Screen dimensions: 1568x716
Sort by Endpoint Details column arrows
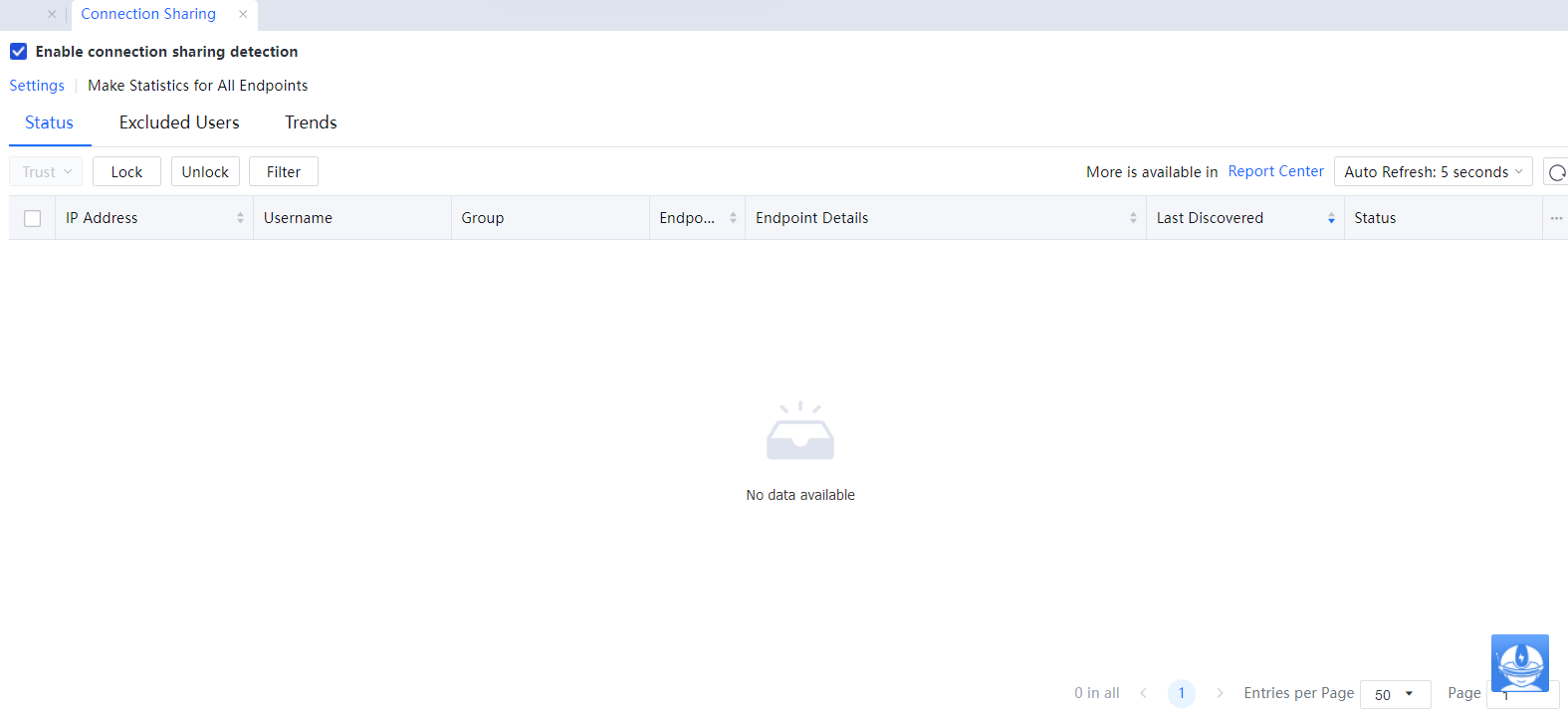[x=1133, y=218]
